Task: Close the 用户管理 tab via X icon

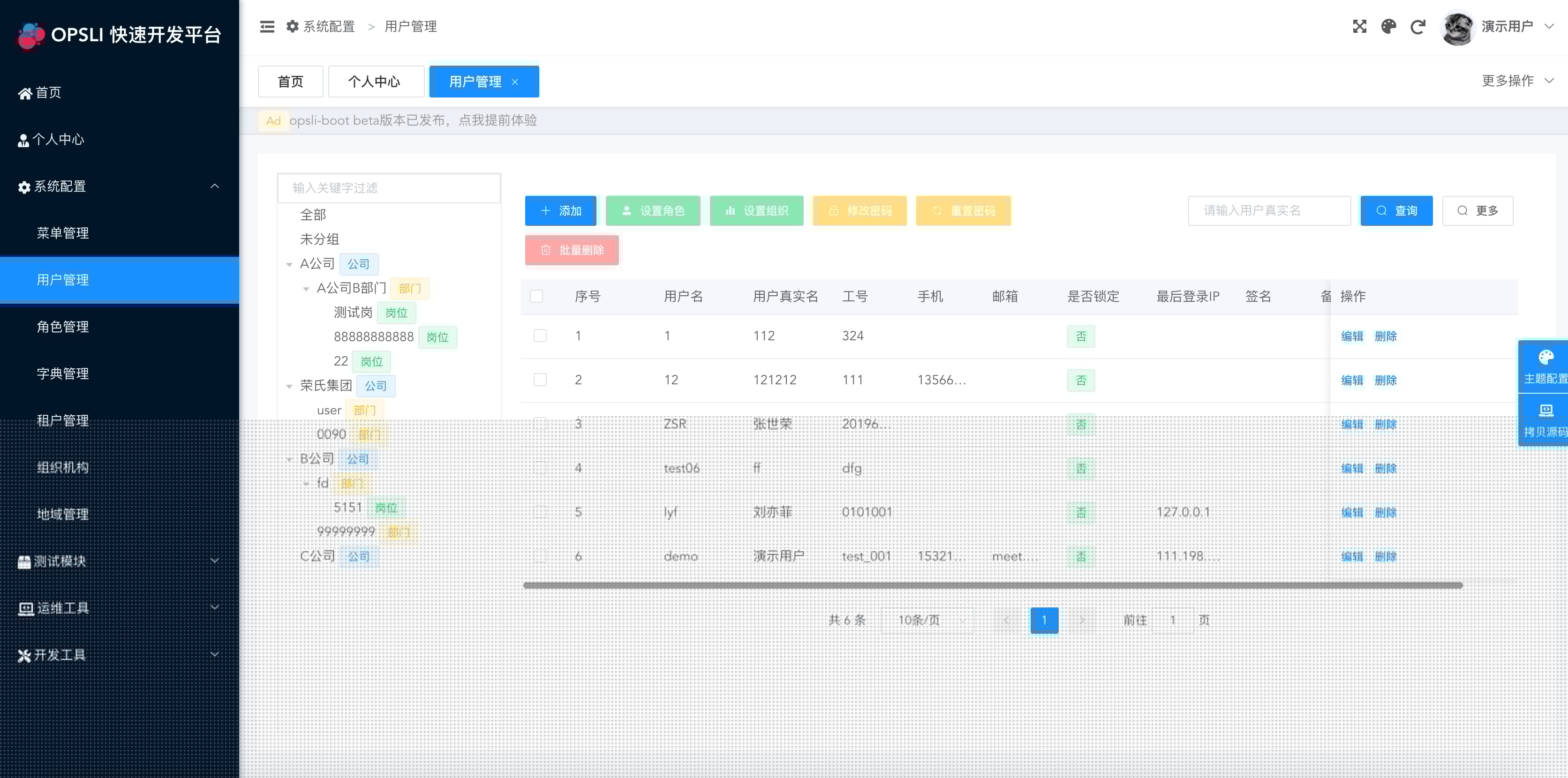Action: [515, 82]
